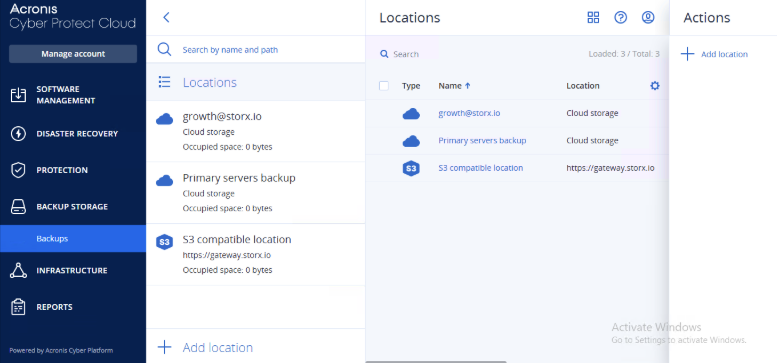
Task: Open Software Management menu section
Action: [73, 95]
